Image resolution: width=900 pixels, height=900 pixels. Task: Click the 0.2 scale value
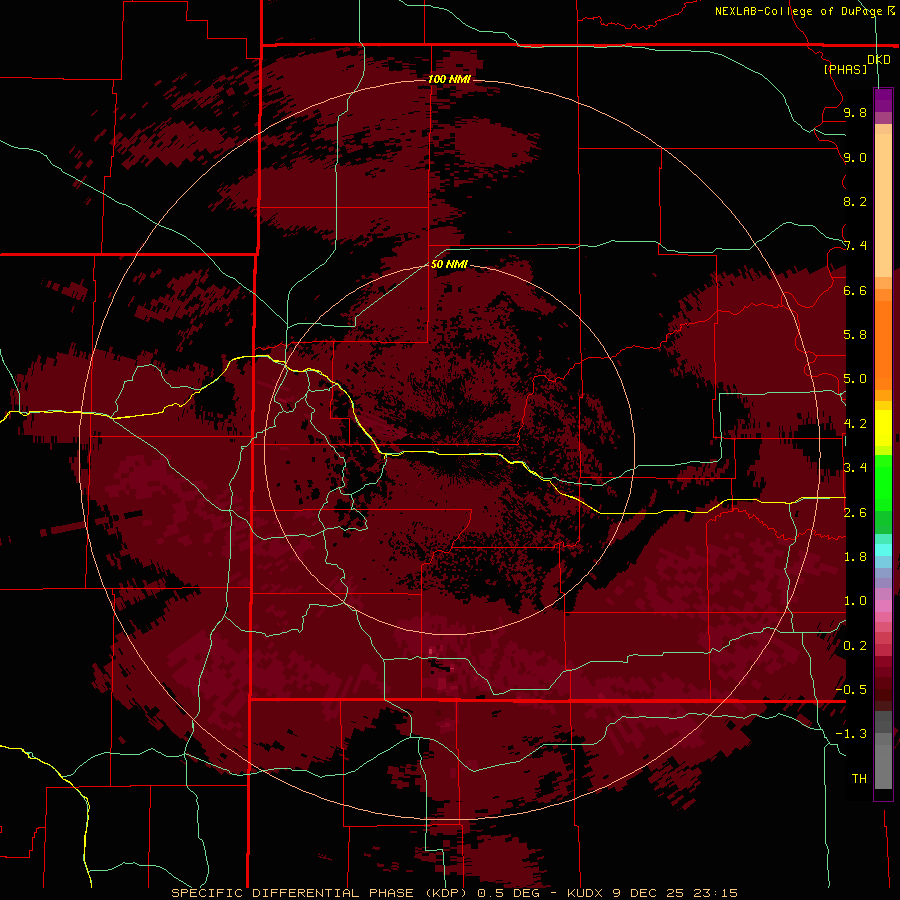pyautogui.click(x=855, y=646)
